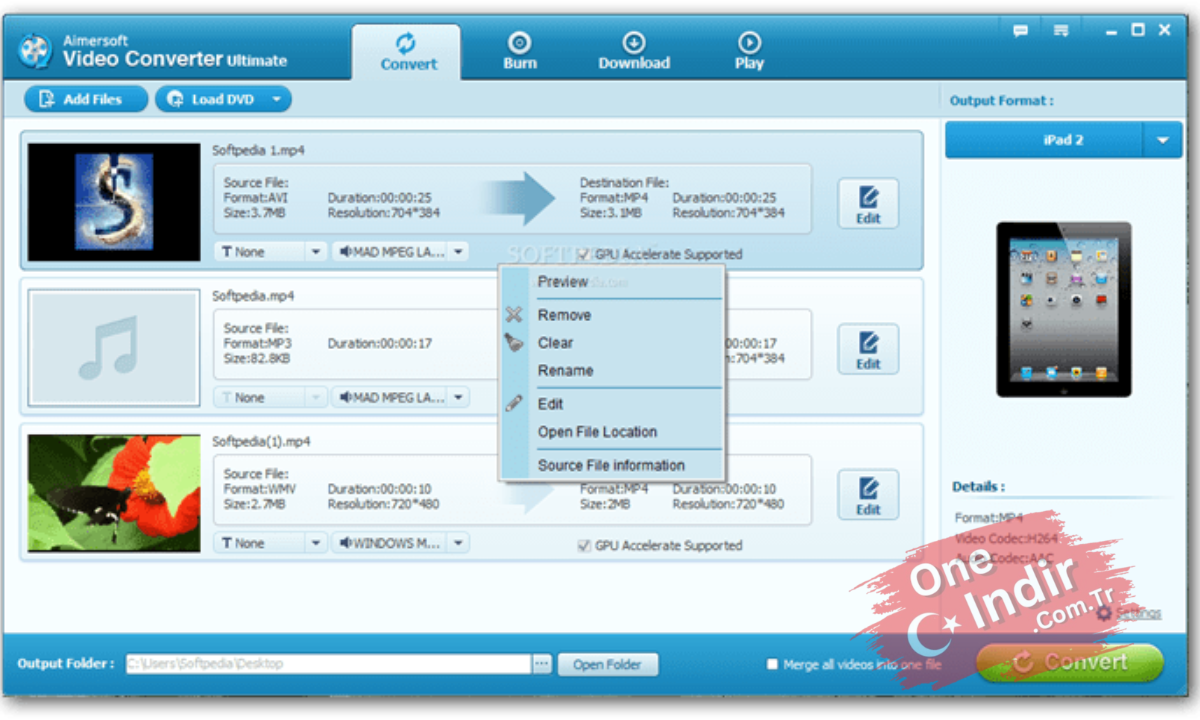Select the iPad 2 output format button
This screenshot has height=720, width=1200.
pos(1044,140)
